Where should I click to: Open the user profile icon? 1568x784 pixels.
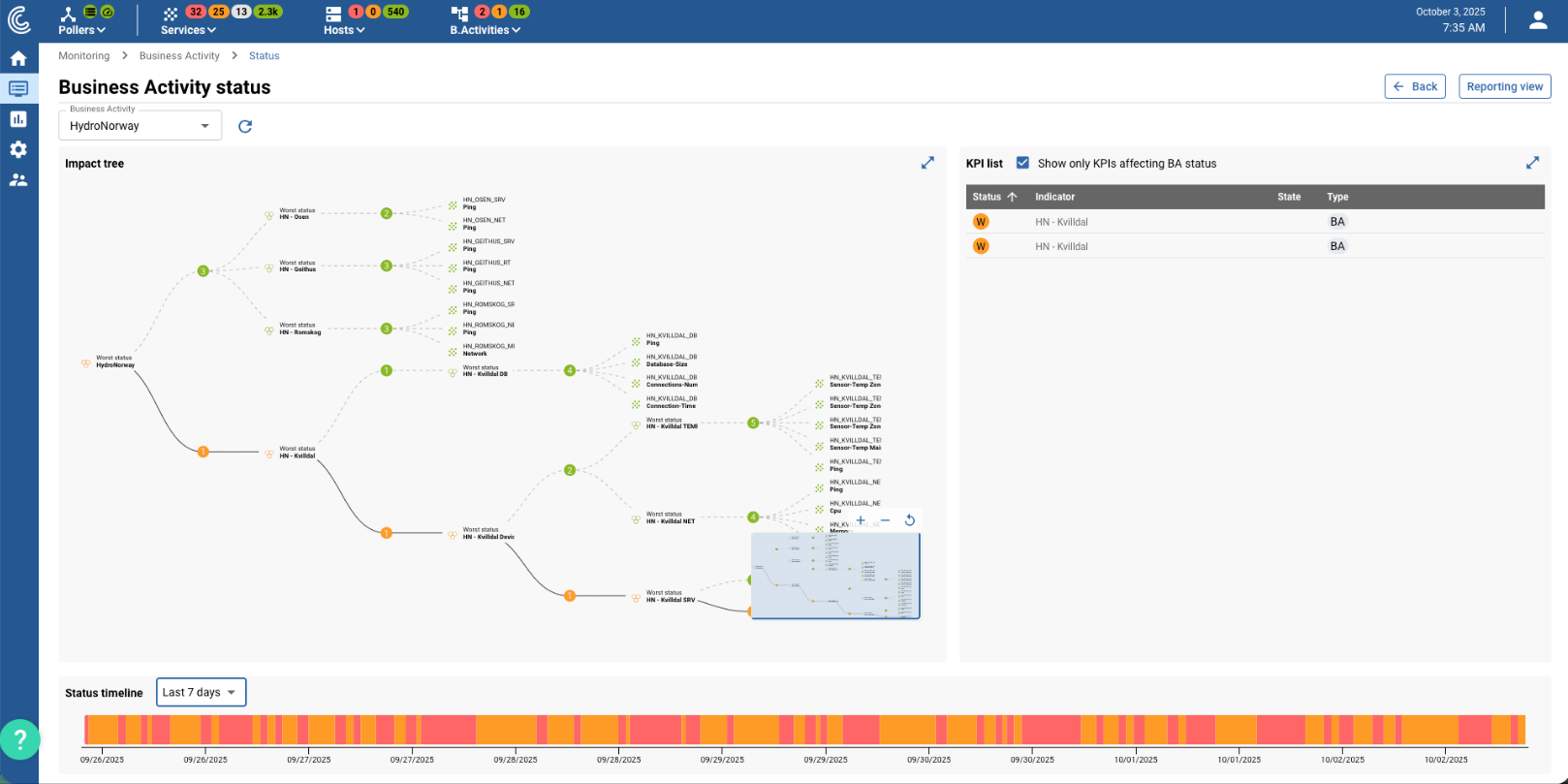tap(1538, 20)
